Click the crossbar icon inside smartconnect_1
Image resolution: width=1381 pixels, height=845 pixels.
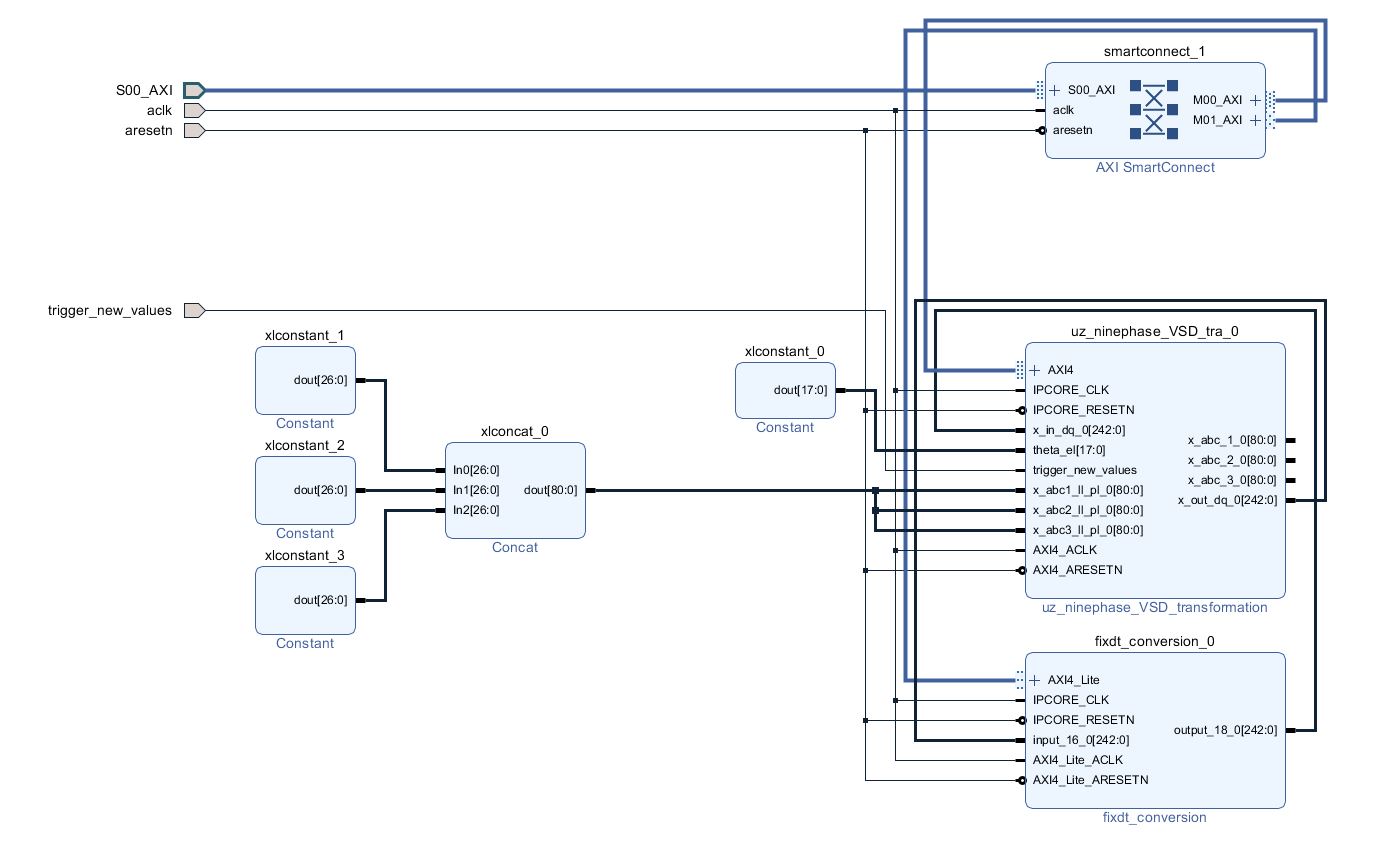tap(1154, 110)
